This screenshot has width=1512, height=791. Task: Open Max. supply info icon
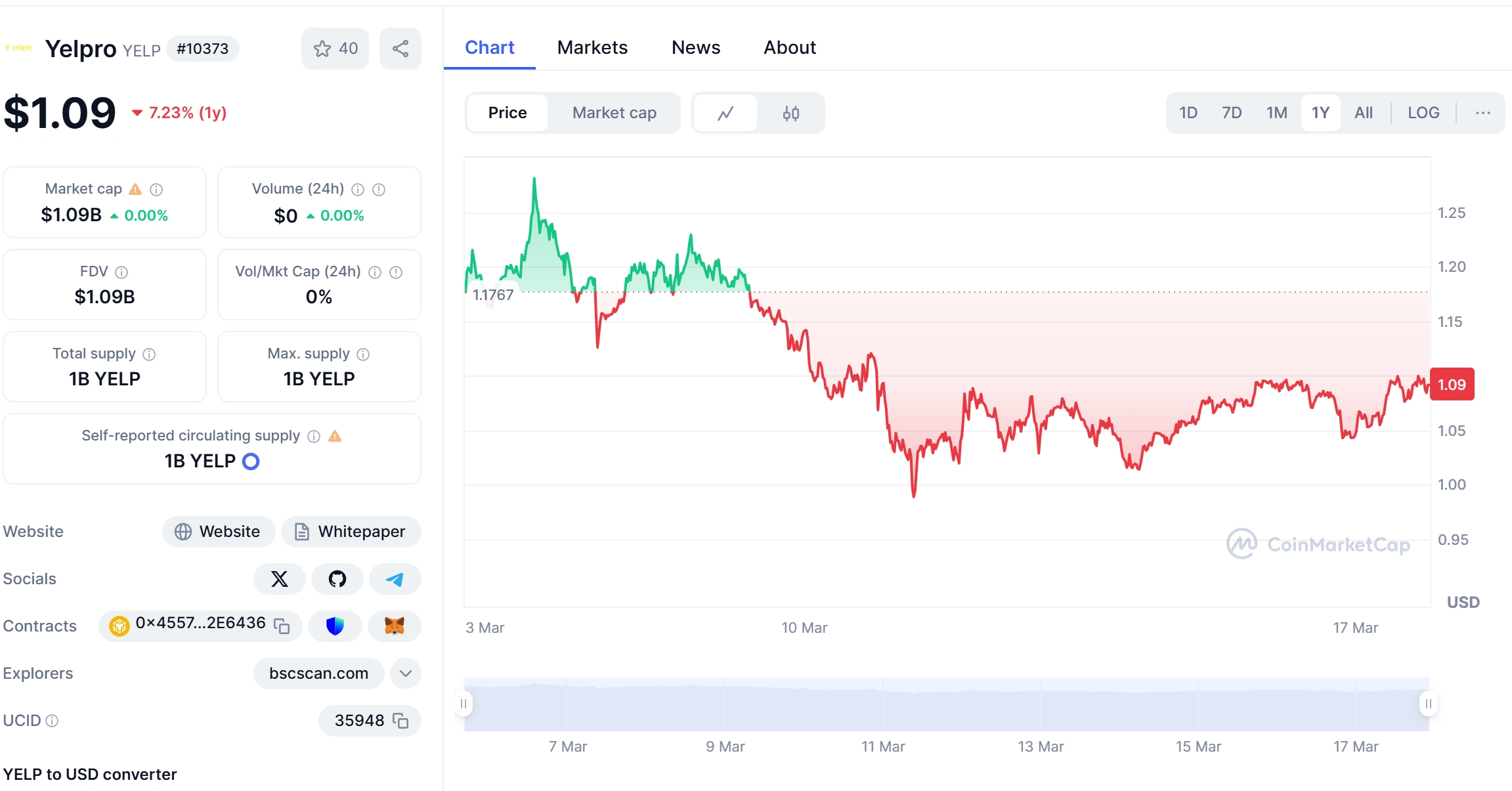point(363,354)
